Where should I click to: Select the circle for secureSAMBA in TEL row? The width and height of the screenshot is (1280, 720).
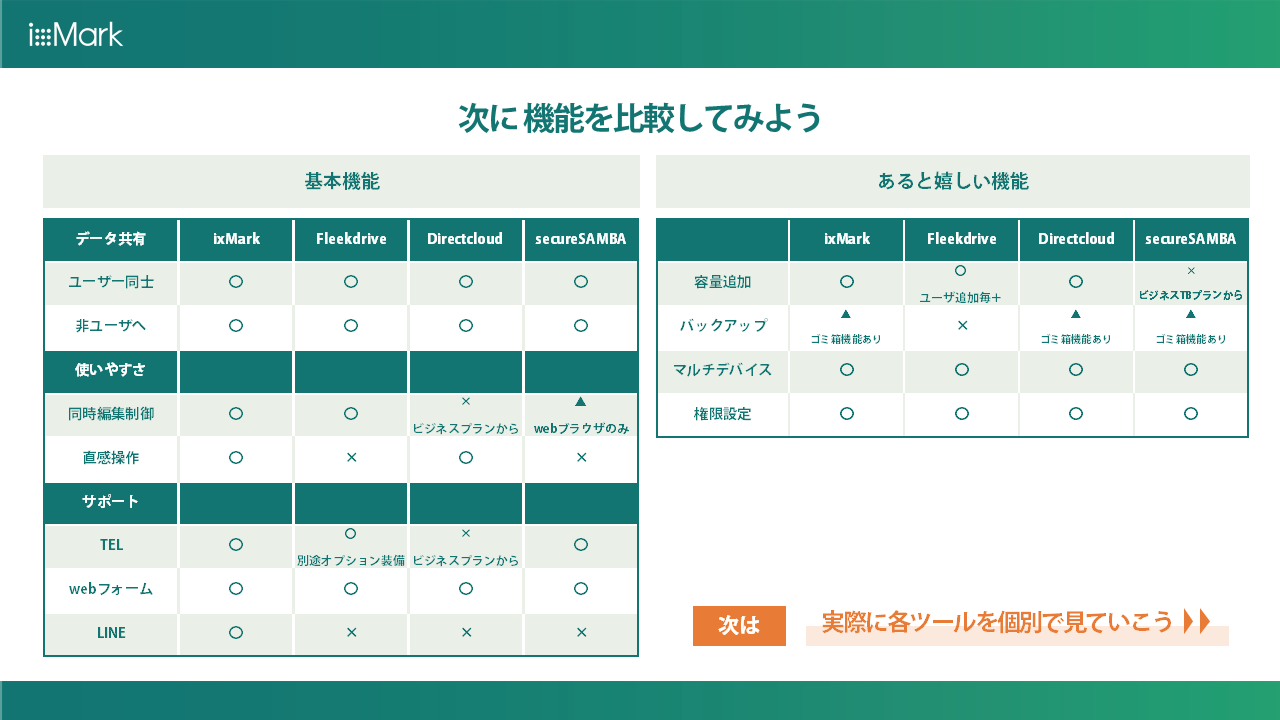click(x=581, y=544)
